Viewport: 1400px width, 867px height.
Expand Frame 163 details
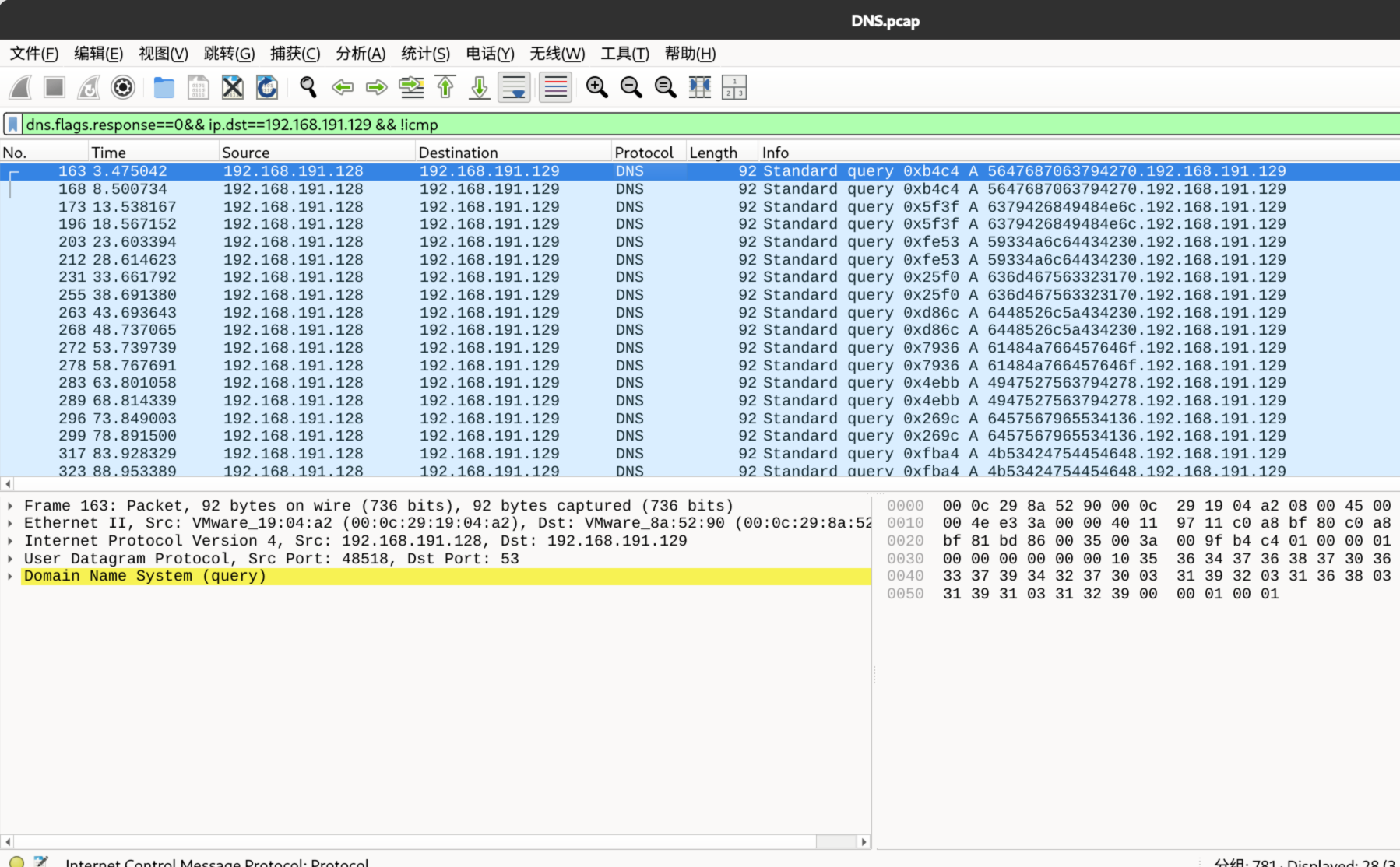(10, 506)
